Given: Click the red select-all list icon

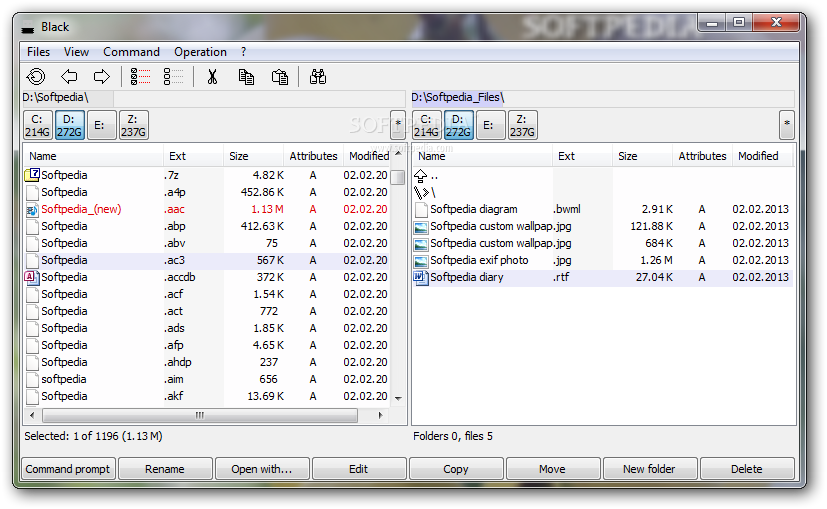Looking at the screenshot, I should click(x=140, y=76).
